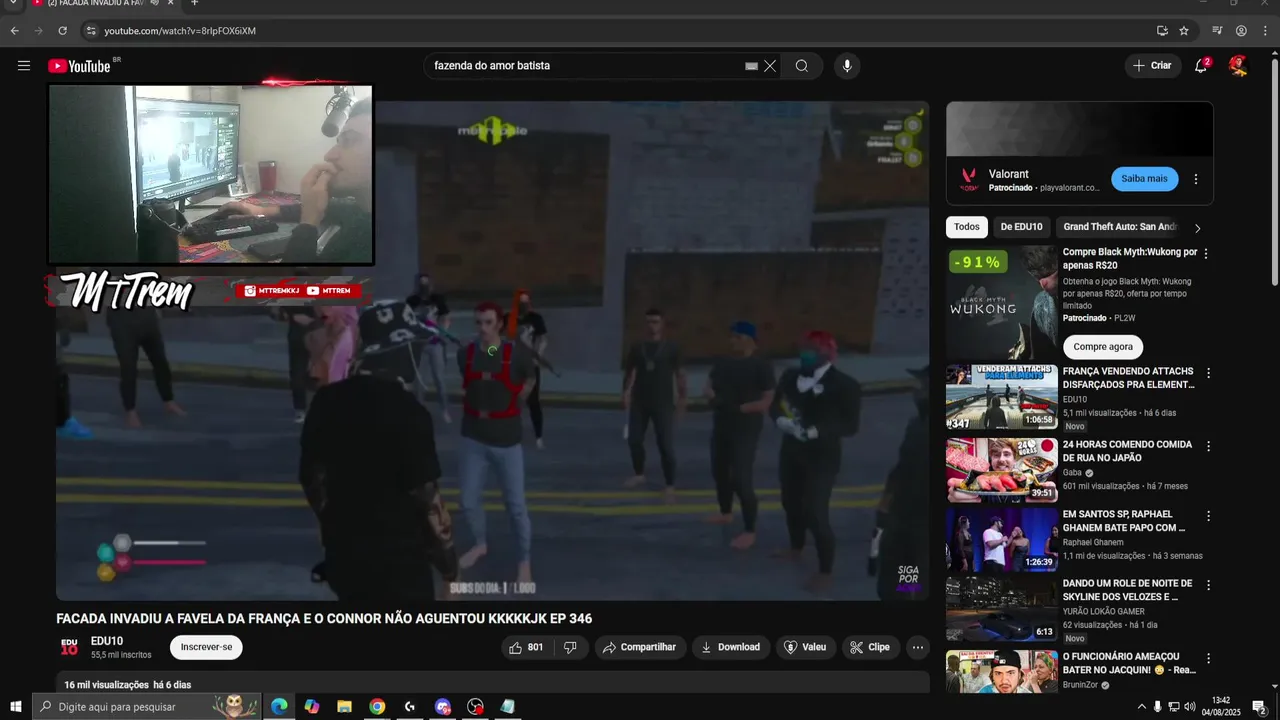Start voice search with the microphone
The image size is (1280, 720).
pyautogui.click(x=847, y=66)
